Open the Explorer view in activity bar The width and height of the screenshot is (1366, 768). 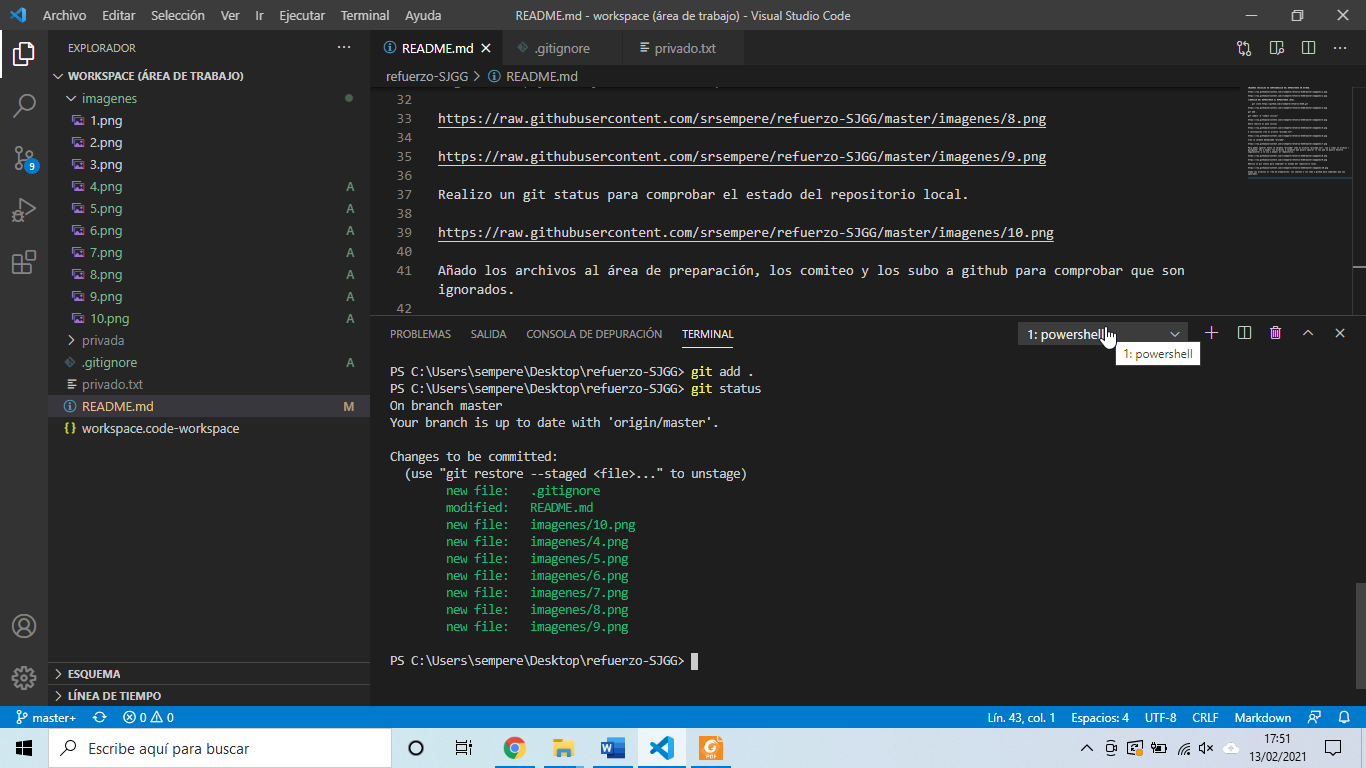tap(24, 54)
